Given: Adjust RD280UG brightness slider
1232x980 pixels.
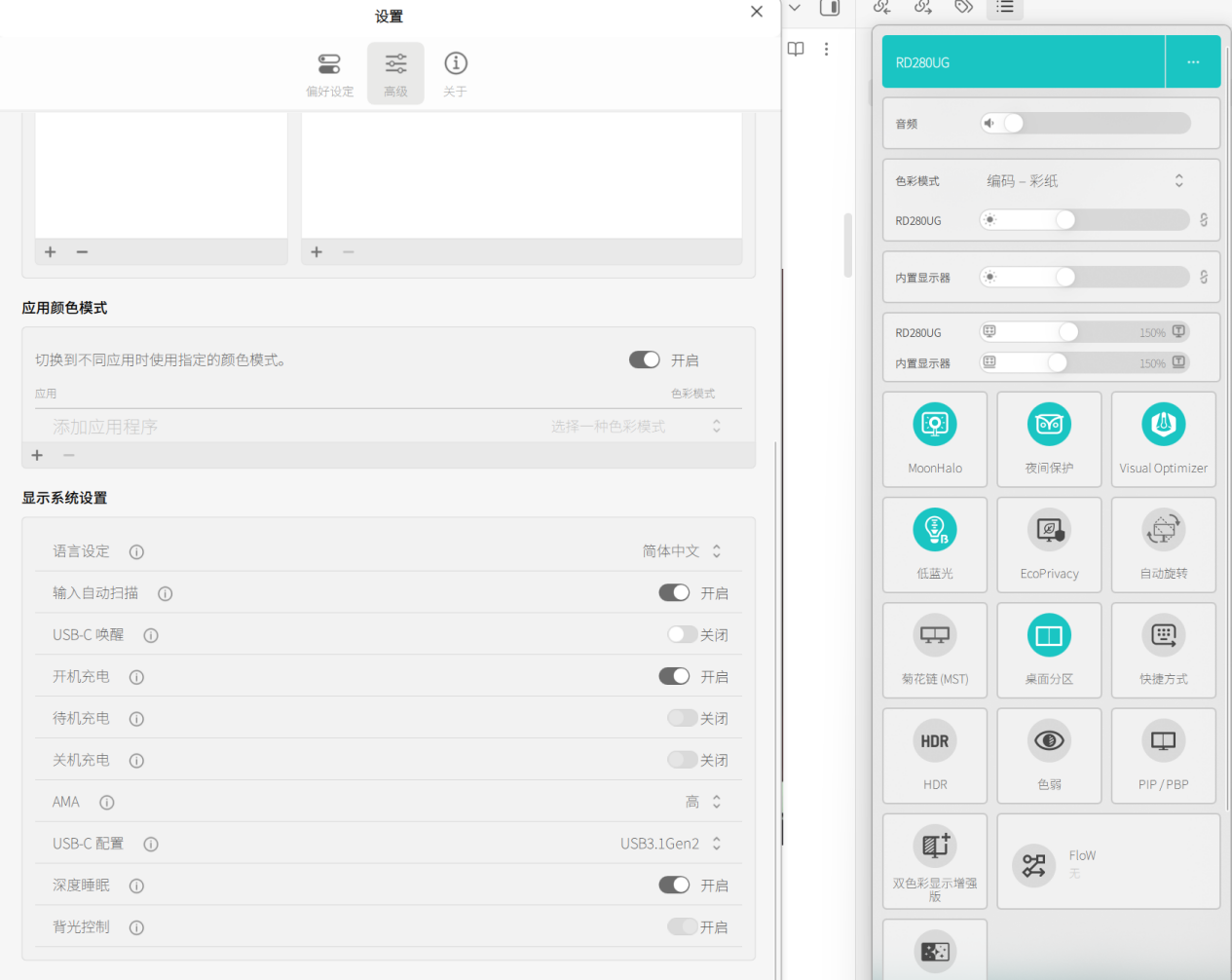Looking at the screenshot, I should (1085, 220).
